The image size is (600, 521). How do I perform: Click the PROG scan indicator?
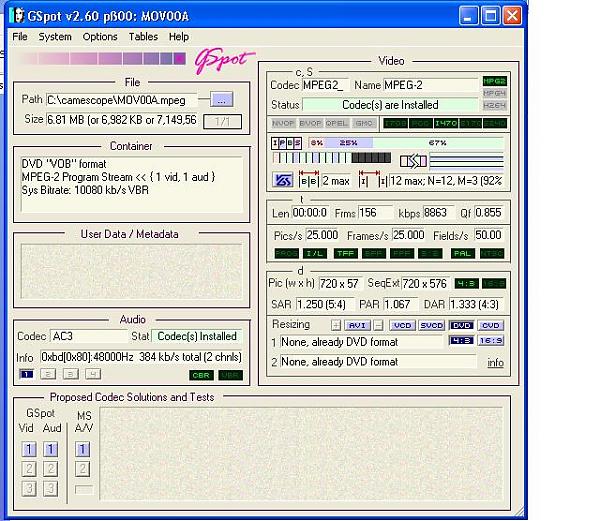coord(287,253)
